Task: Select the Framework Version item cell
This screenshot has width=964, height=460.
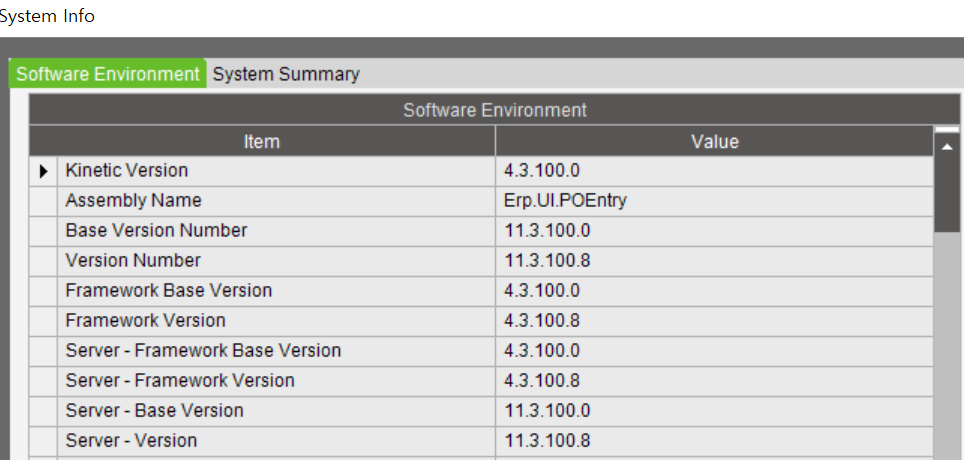Action: coord(276,321)
